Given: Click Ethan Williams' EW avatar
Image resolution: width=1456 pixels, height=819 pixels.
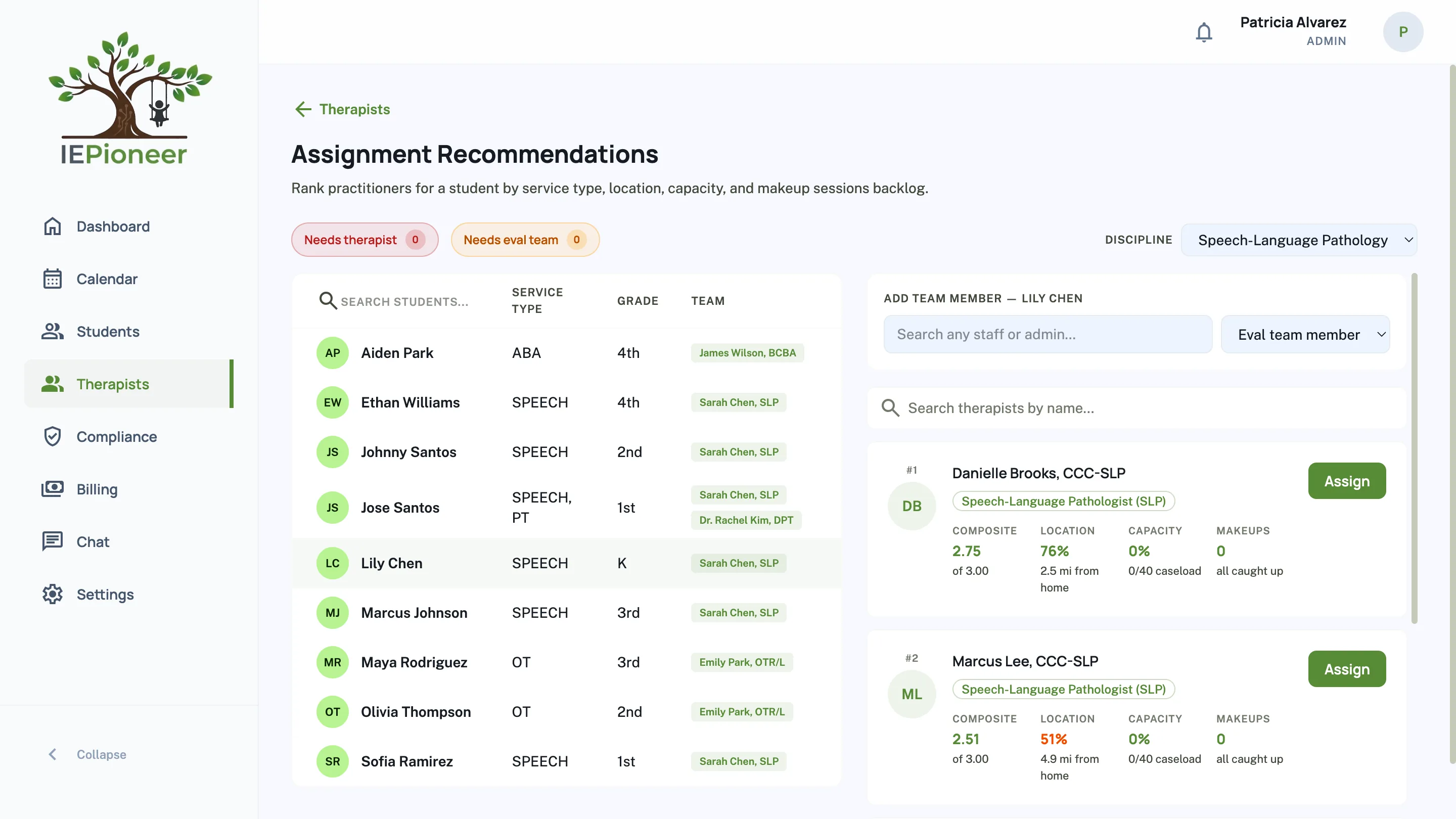Looking at the screenshot, I should [x=332, y=402].
